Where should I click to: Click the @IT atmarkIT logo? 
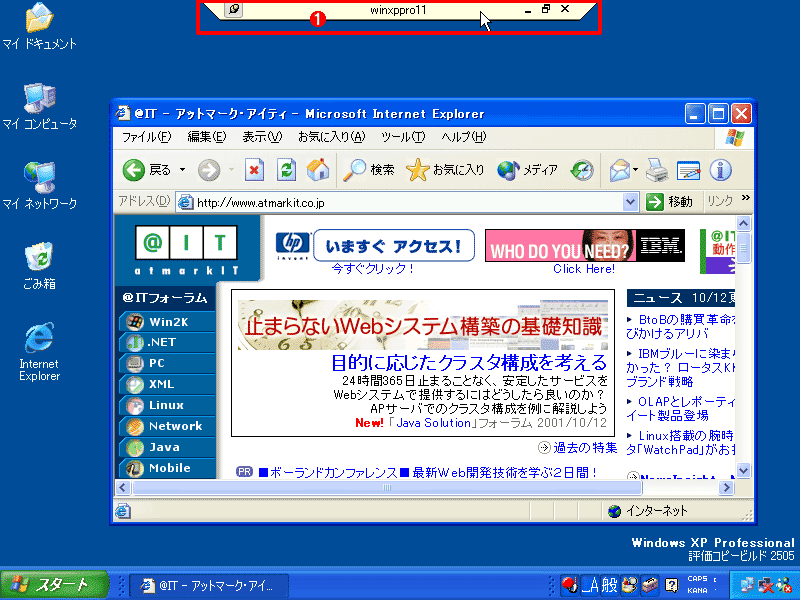[x=186, y=249]
